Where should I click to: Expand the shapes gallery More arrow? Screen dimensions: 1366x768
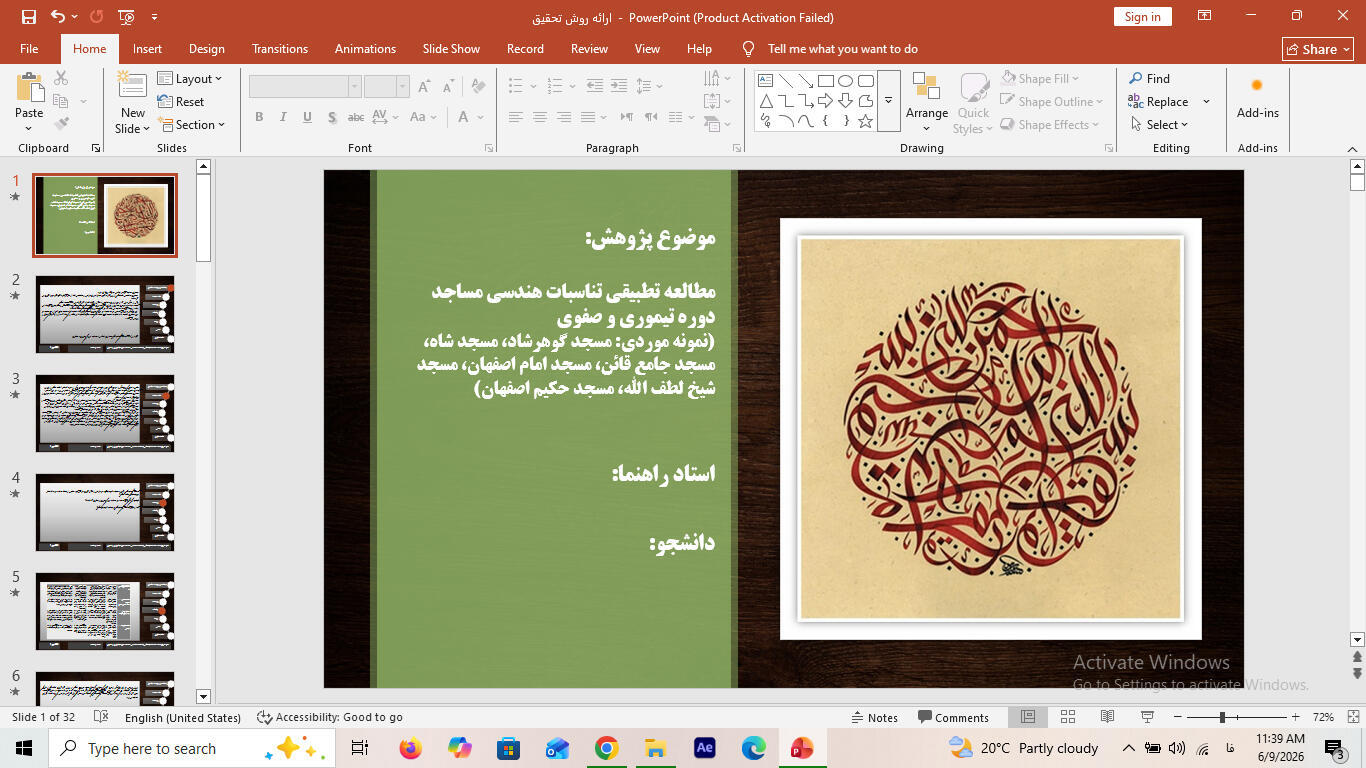tap(888, 101)
